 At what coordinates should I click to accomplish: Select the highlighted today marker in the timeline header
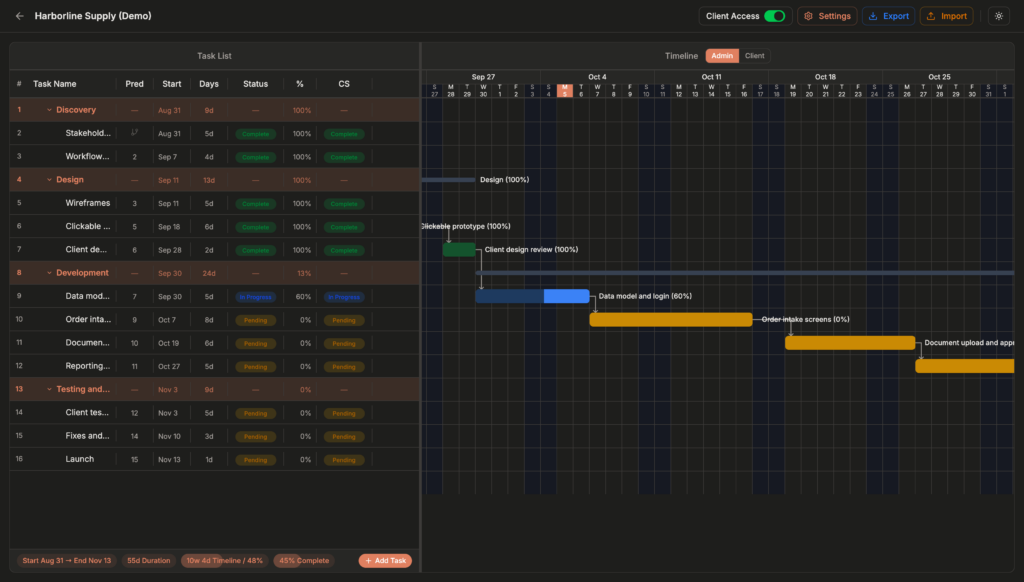565,91
